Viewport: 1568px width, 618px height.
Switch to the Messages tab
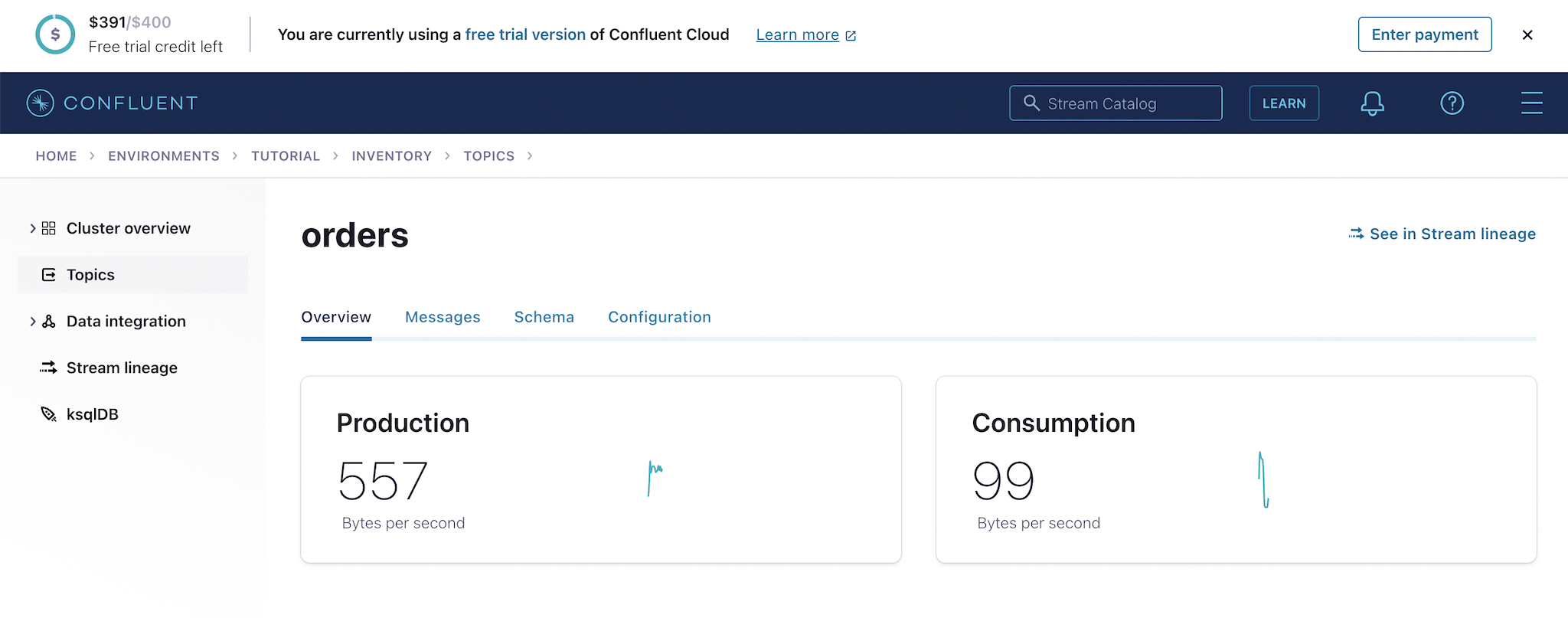(x=443, y=317)
